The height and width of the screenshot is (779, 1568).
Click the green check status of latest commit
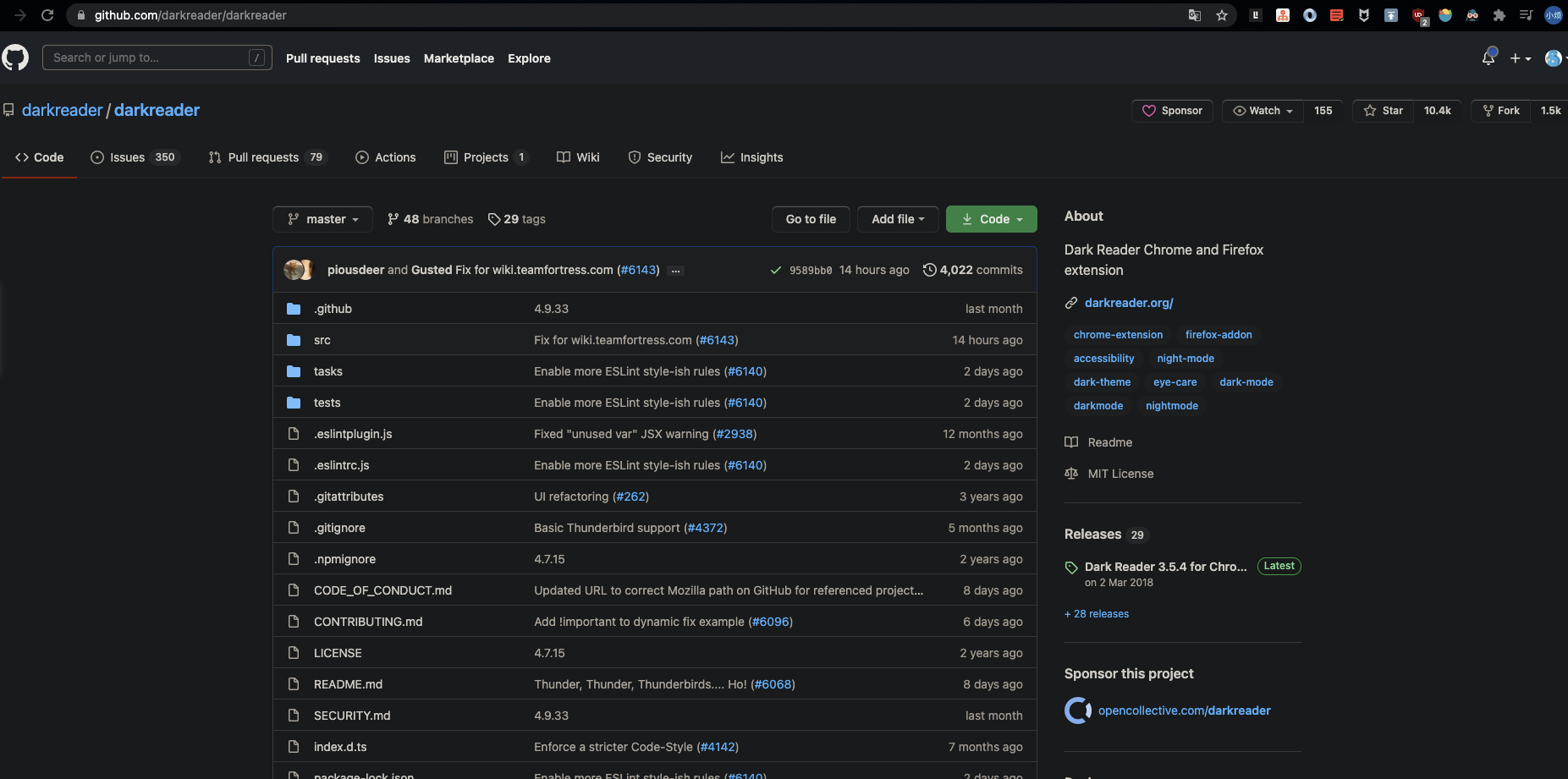click(x=775, y=271)
